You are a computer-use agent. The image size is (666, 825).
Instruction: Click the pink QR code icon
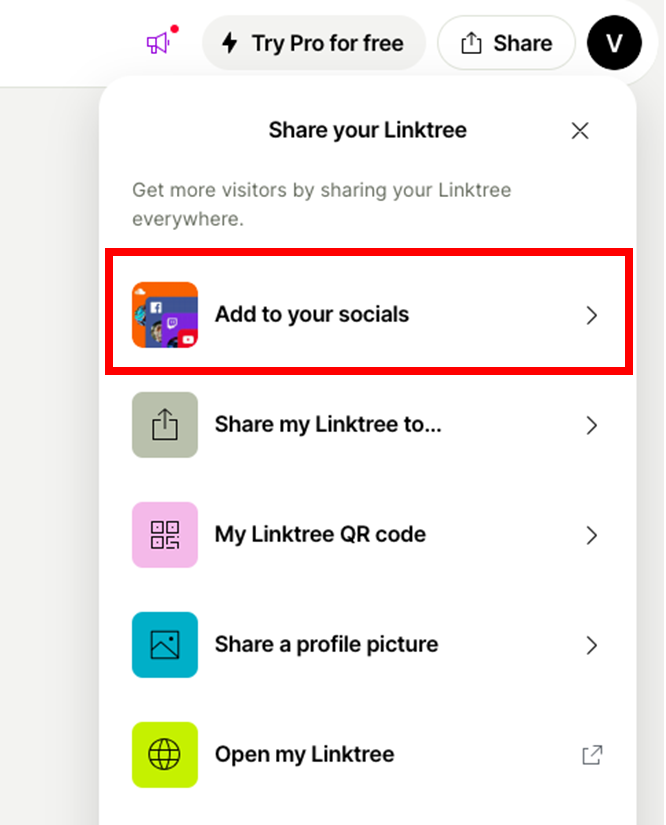[165, 535]
